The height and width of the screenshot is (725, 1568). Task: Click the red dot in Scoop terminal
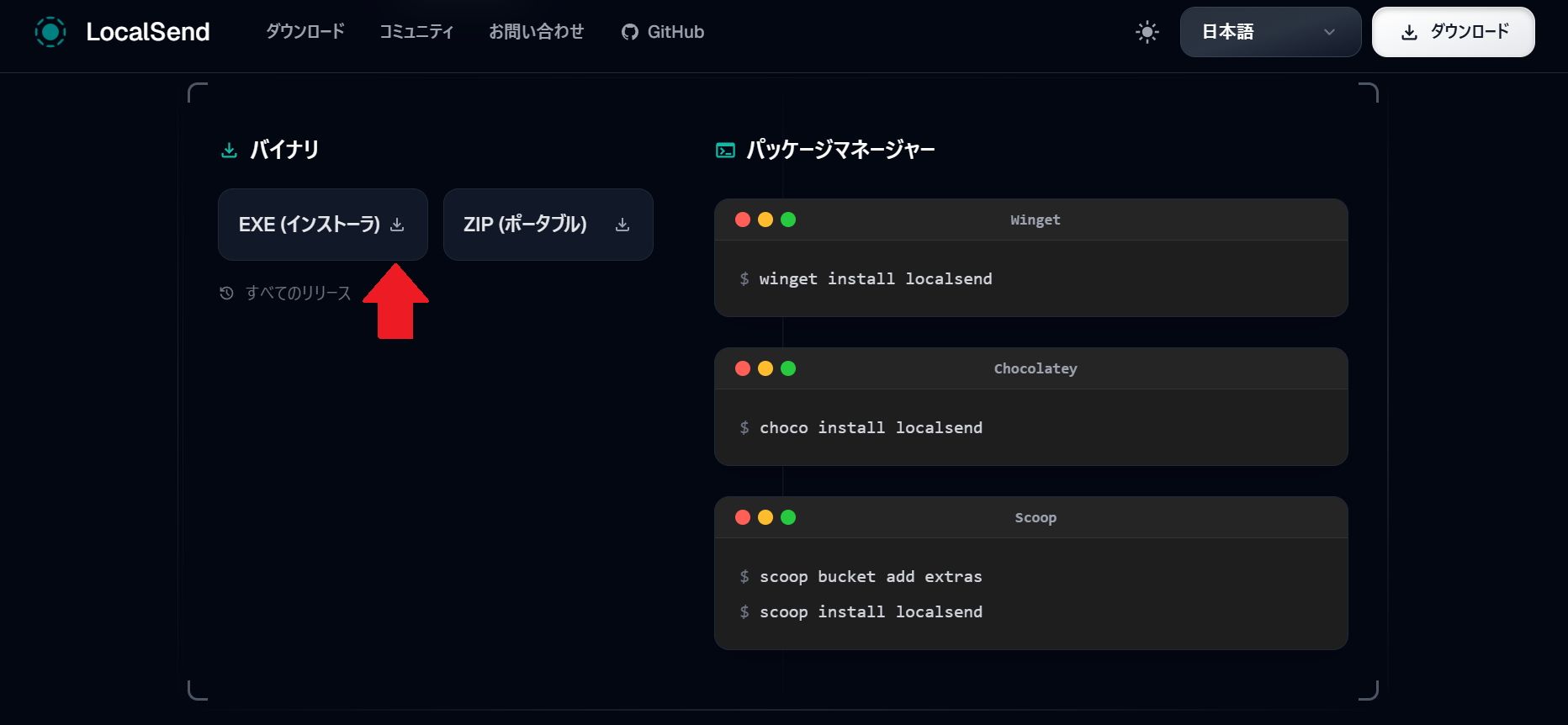743,517
